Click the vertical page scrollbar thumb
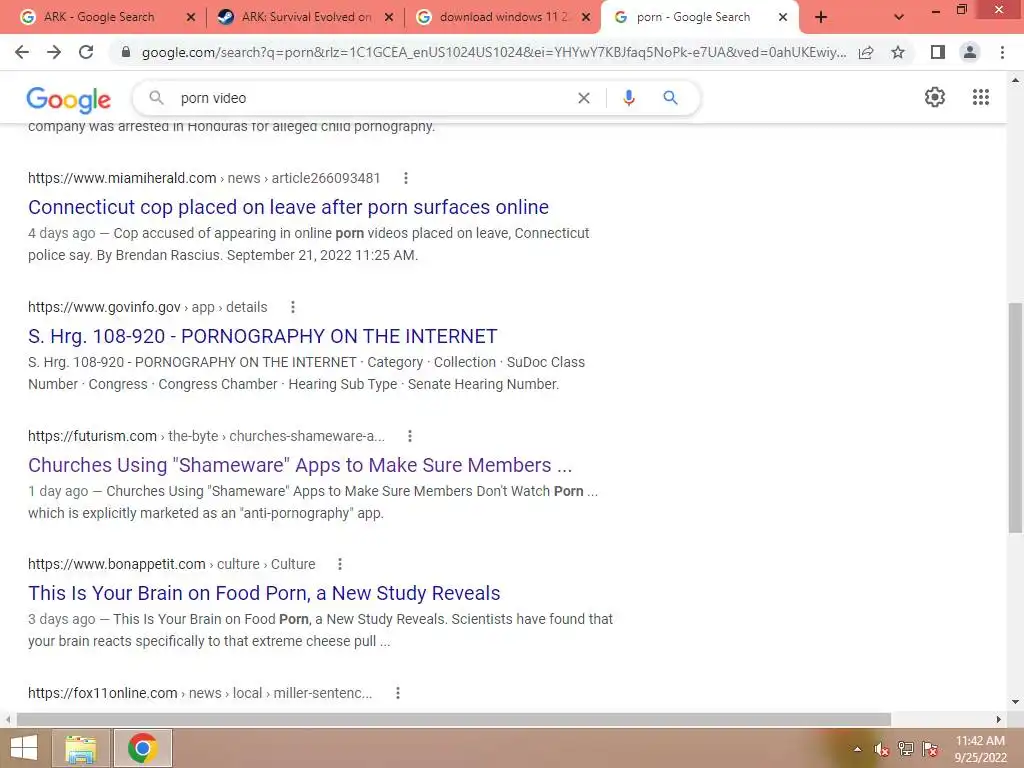The image size is (1024, 768). point(1015,418)
